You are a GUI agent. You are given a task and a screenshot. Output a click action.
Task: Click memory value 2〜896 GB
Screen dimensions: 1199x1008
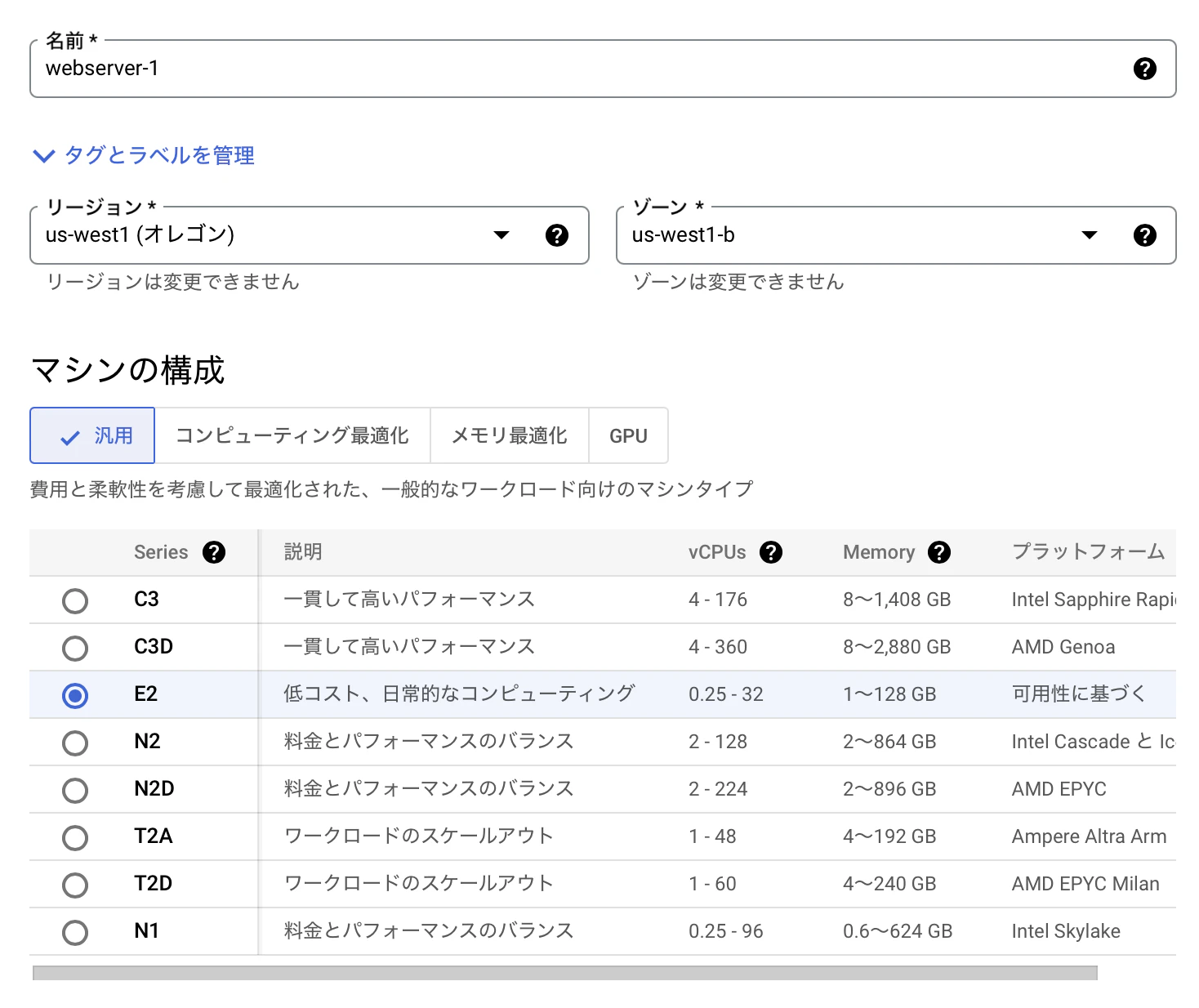(x=889, y=789)
